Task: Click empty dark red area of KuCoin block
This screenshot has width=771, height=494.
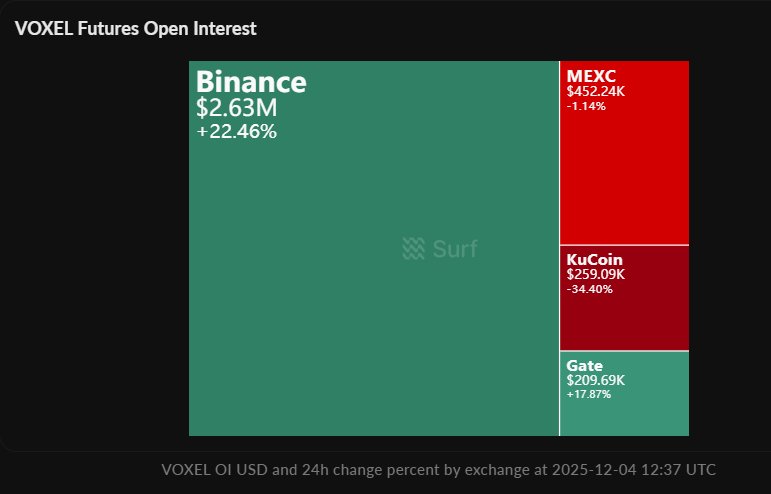Action: pos(624,322)
